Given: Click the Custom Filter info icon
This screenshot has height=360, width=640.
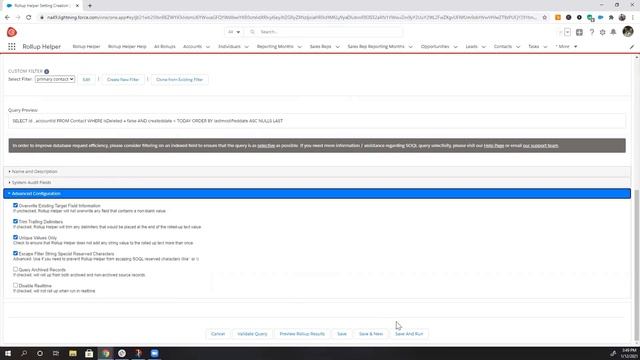Looking at the screenshot, I should 47,71.
